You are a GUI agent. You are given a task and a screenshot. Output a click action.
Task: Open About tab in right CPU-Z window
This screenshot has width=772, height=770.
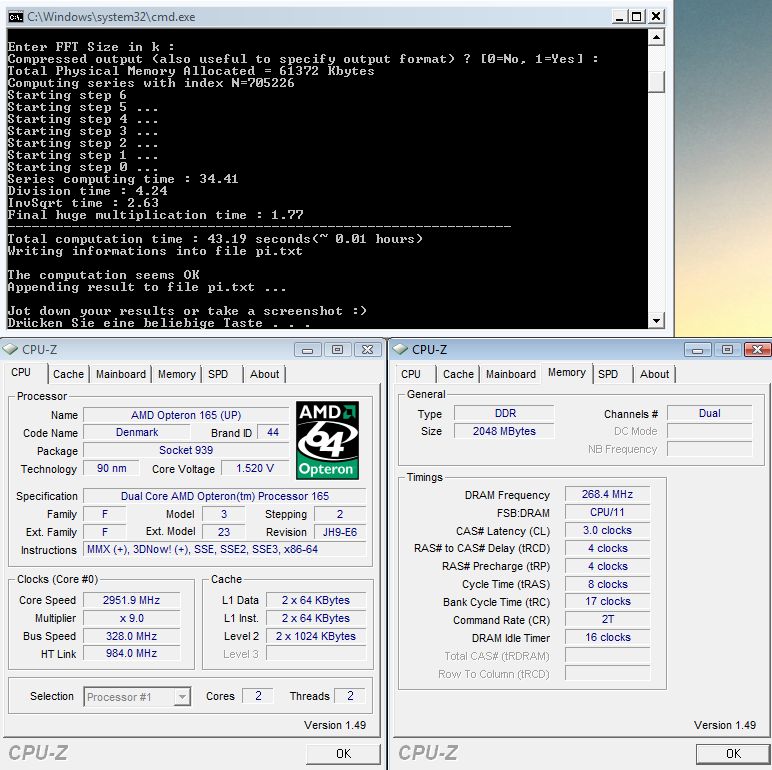[x=654, y=374]
